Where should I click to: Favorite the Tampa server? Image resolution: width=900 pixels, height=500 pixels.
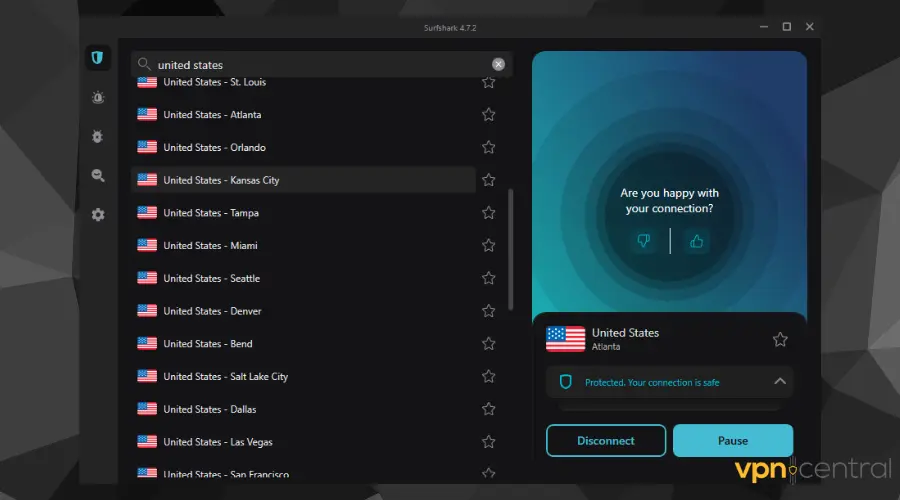pyautogui.click(x=488, y=213)
